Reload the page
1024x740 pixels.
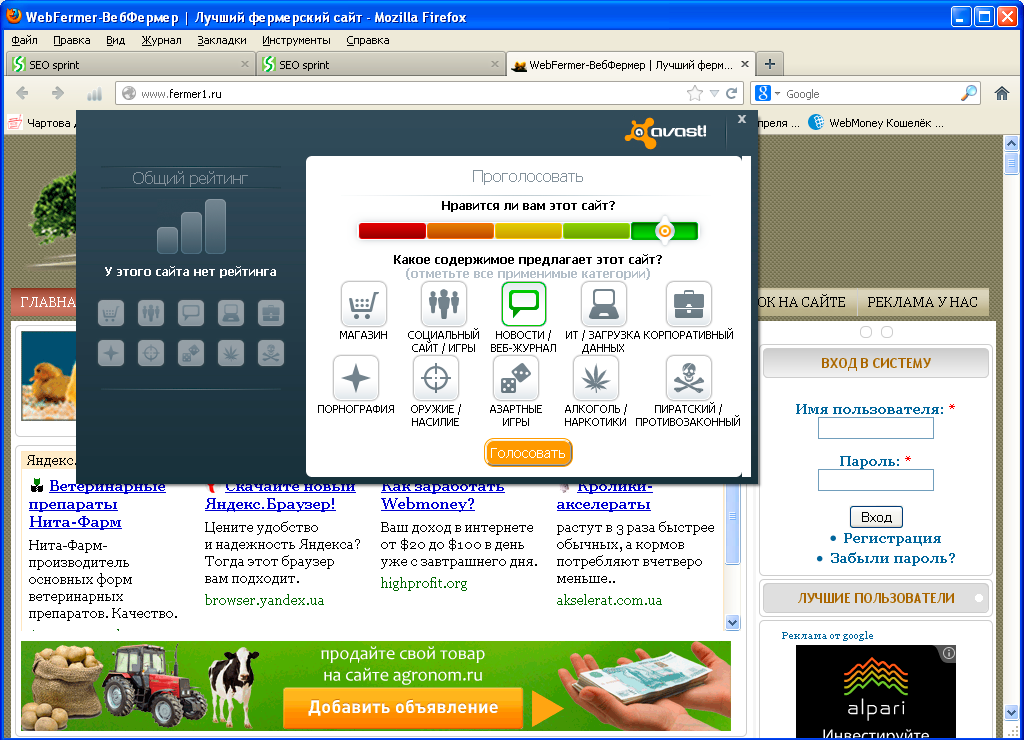pyautogui.click(x=731, y=93)
